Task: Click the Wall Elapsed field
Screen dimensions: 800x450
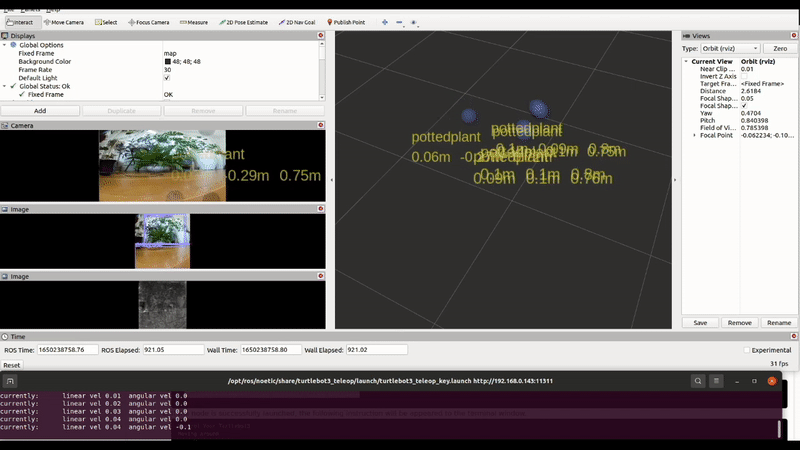Action: point(377,350)
